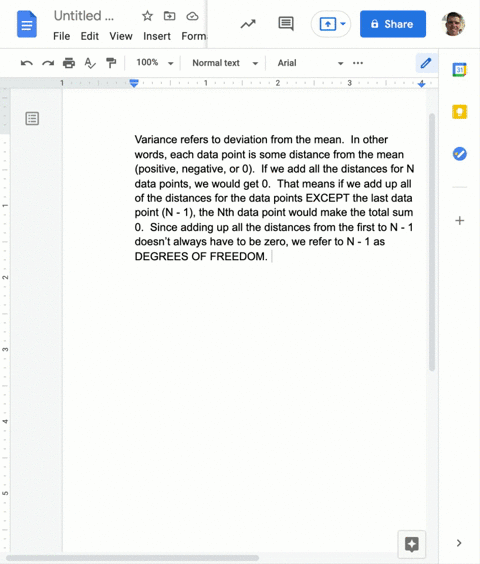Image resolution: width=480 pixels, height=564 pixels.
Task: Open the Insert menu
Action: [x=157, y=36]
